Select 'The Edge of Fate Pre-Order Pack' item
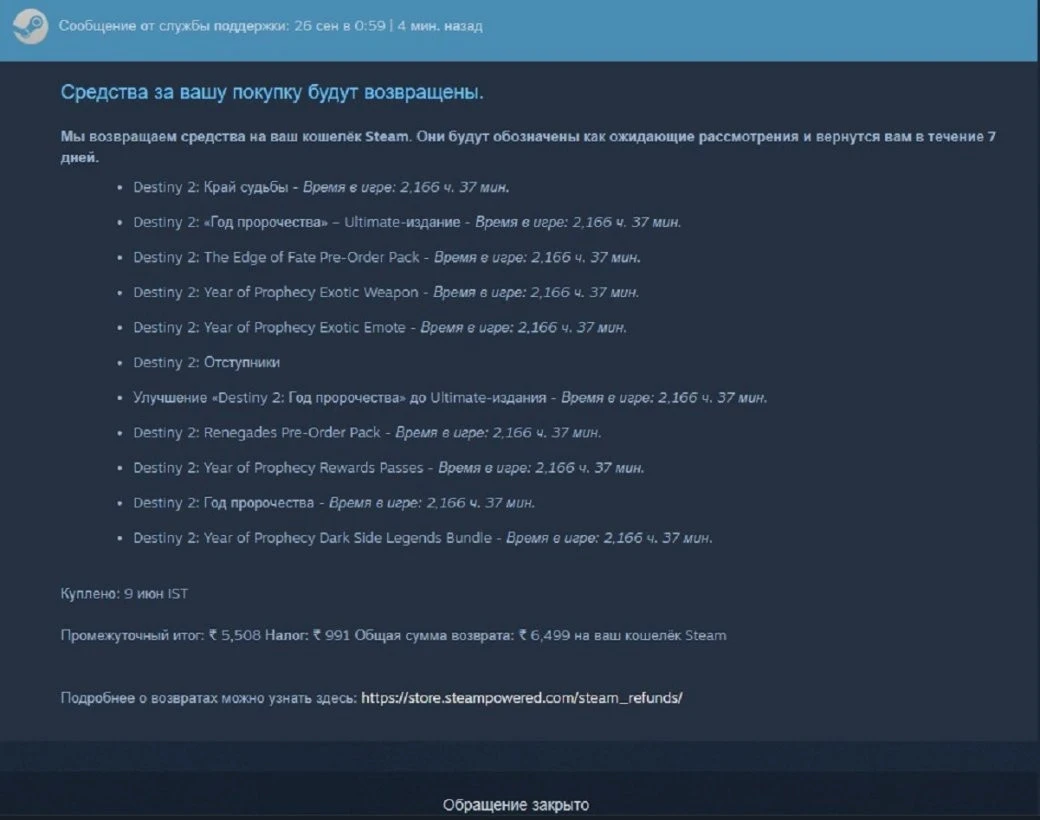 click(277, 257)
